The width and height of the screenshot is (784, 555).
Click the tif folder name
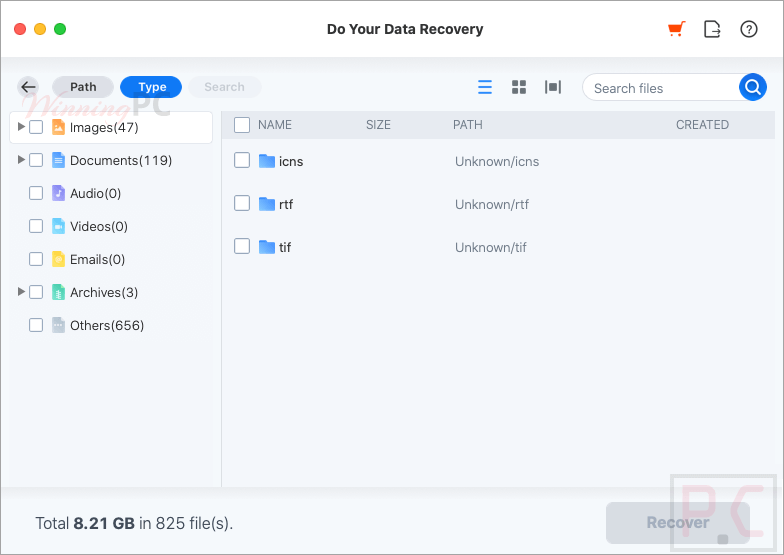[285, 248]
